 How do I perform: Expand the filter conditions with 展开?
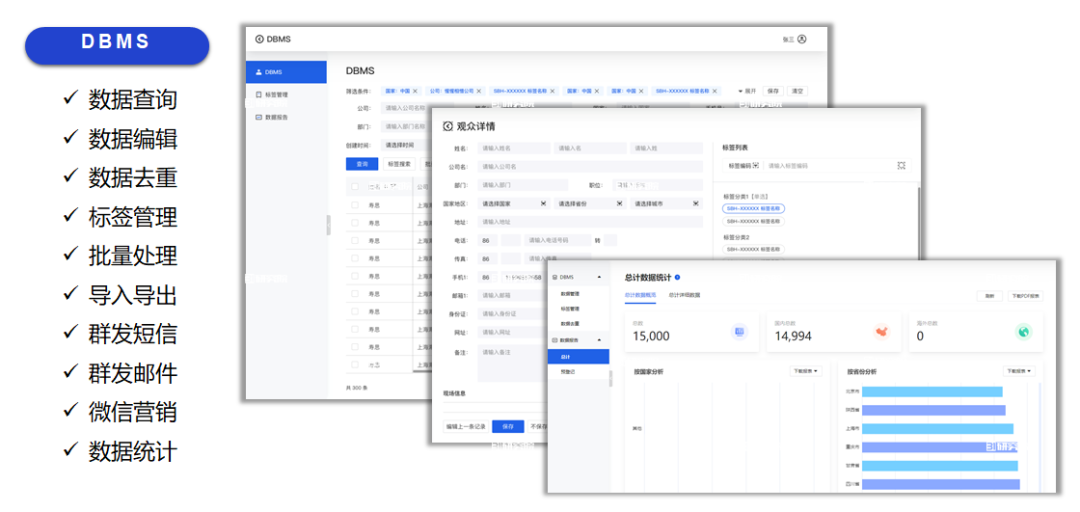pos(747,91)
